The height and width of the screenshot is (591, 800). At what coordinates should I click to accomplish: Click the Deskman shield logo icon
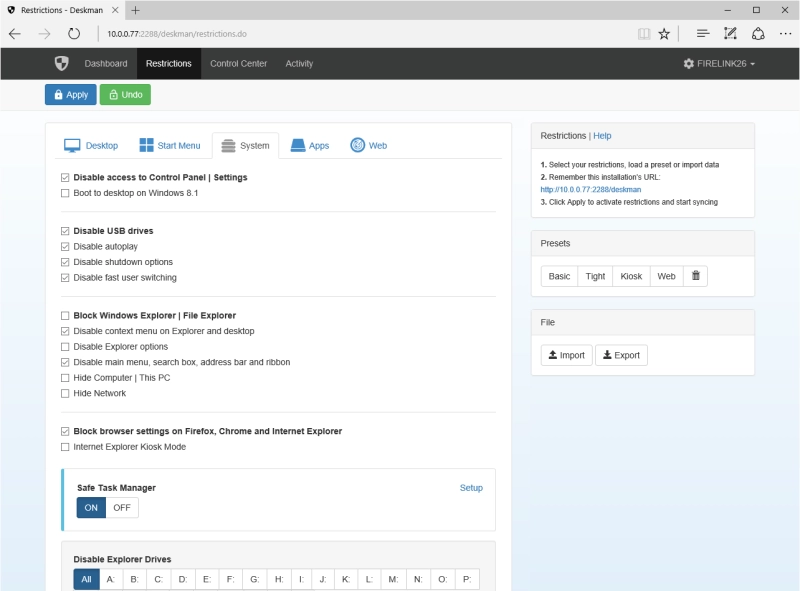coord(62,63)
